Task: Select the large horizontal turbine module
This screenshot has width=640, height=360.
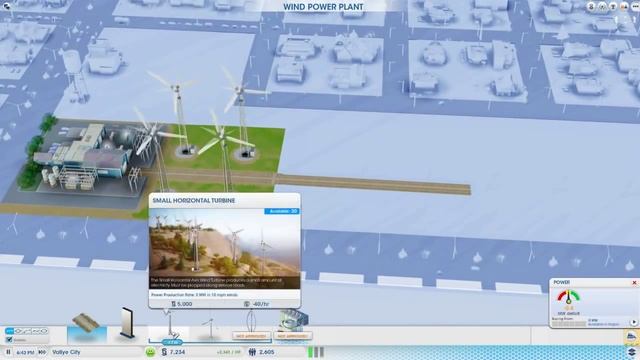Action: coord(210,328)
